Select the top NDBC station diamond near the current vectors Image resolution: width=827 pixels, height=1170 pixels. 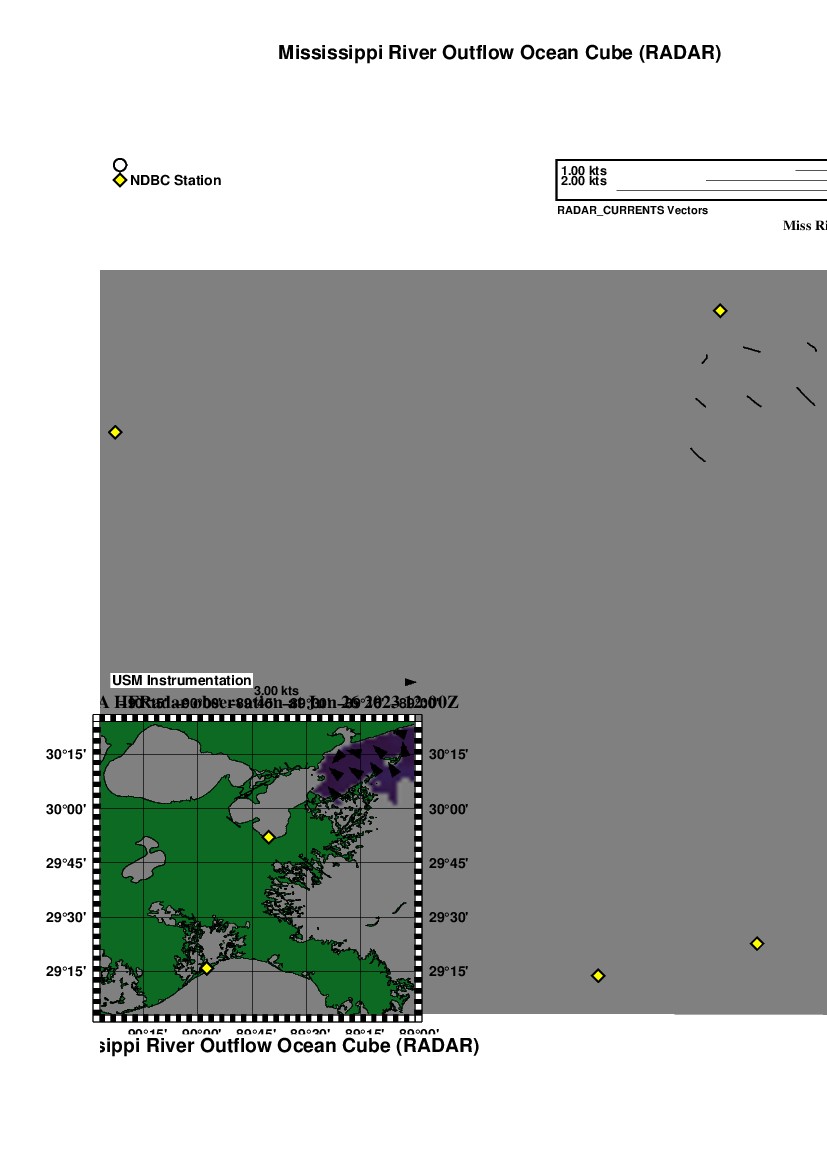pyautogui.click(x=719, y=311)
